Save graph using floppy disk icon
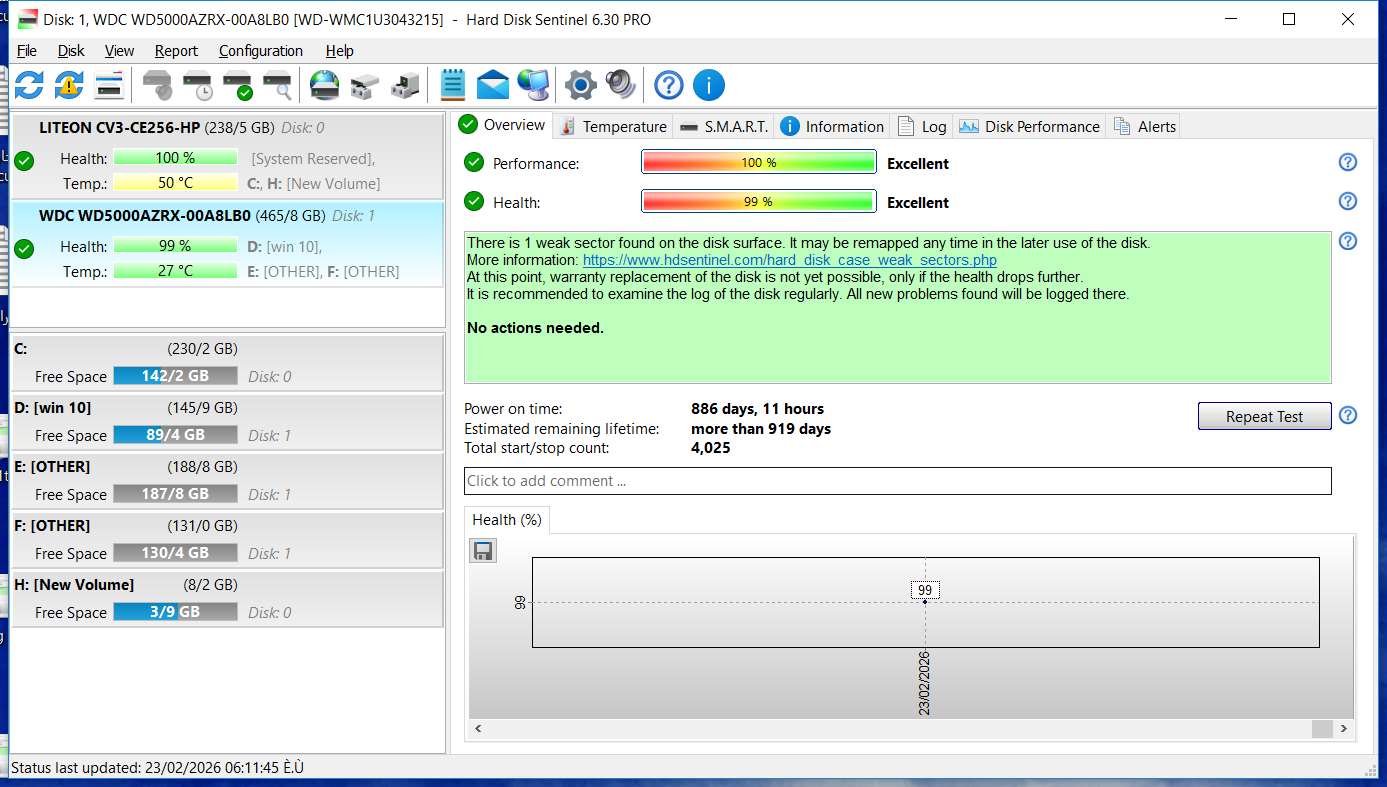This screenshot has height=787, width=1387. (x=483, y=551)
